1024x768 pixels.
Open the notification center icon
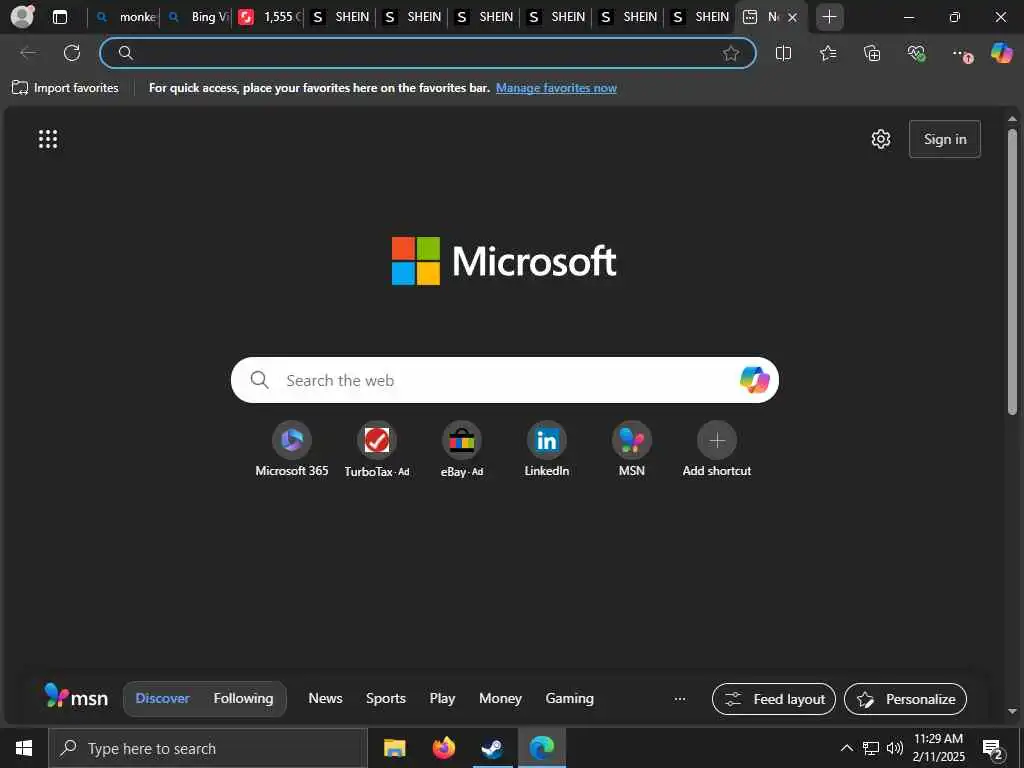(x=993, y=749)
